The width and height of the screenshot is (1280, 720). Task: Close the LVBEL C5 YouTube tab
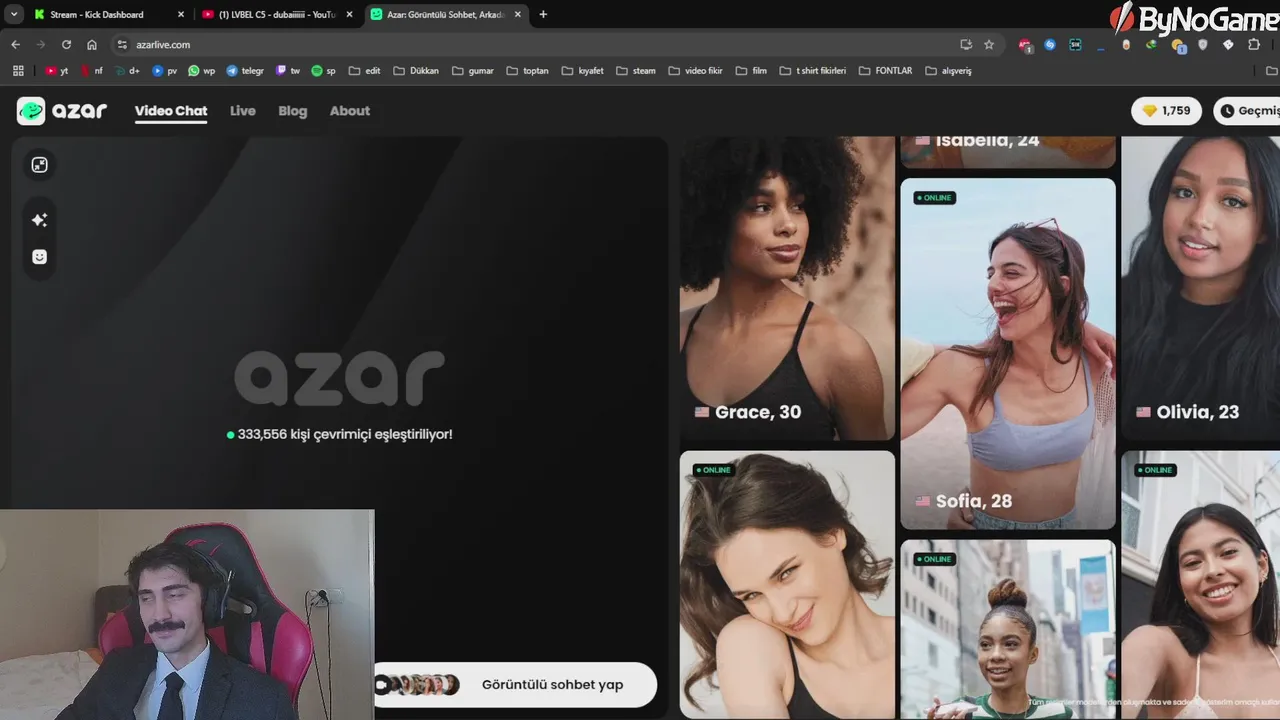[x=349, y=14]
